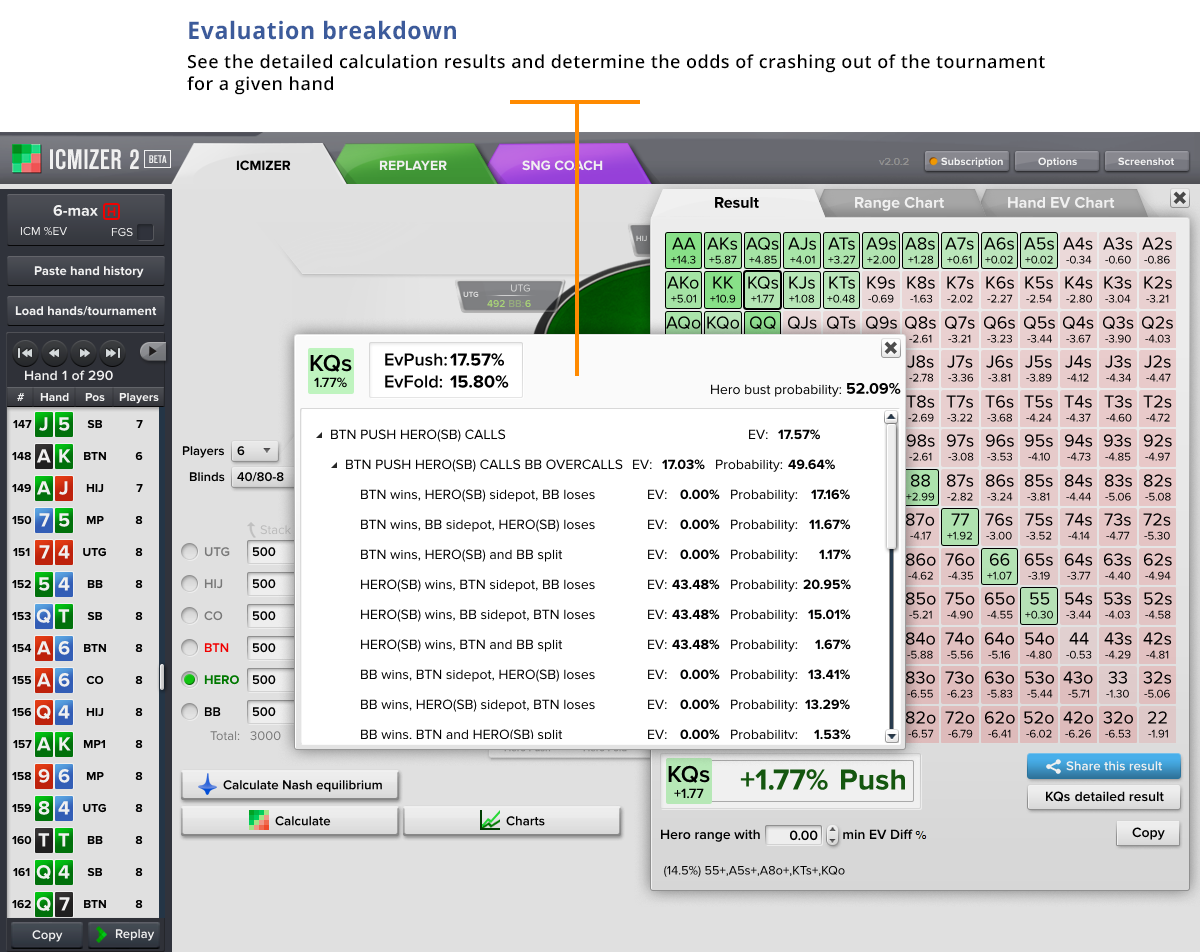Switch to the Range Chart tab
This screenshot has width=1200, height=952.
coord(898,202)
